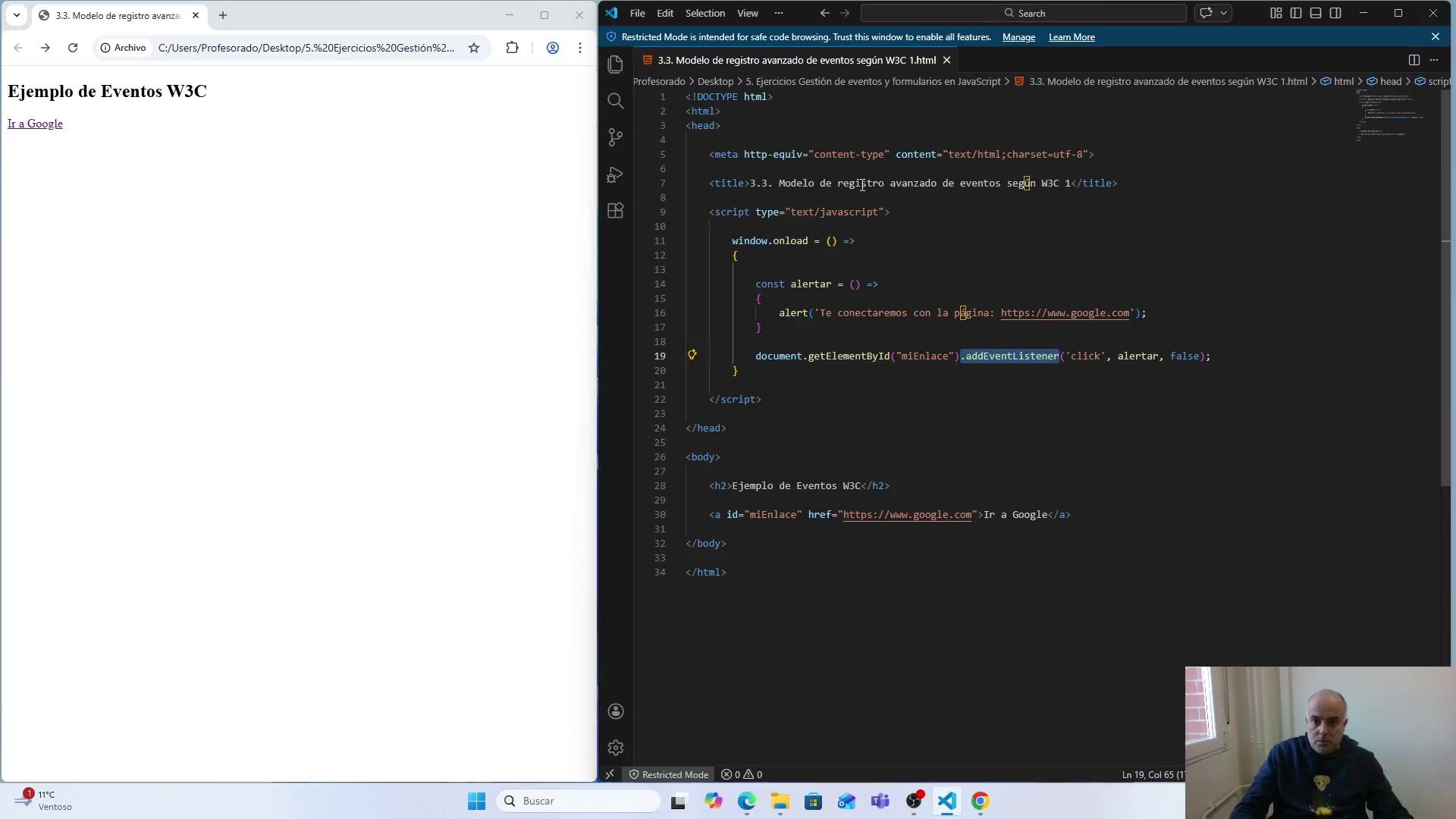1456x819 pixels.
Task: Click the Manage link in the banner
Action: (1018, 37)
